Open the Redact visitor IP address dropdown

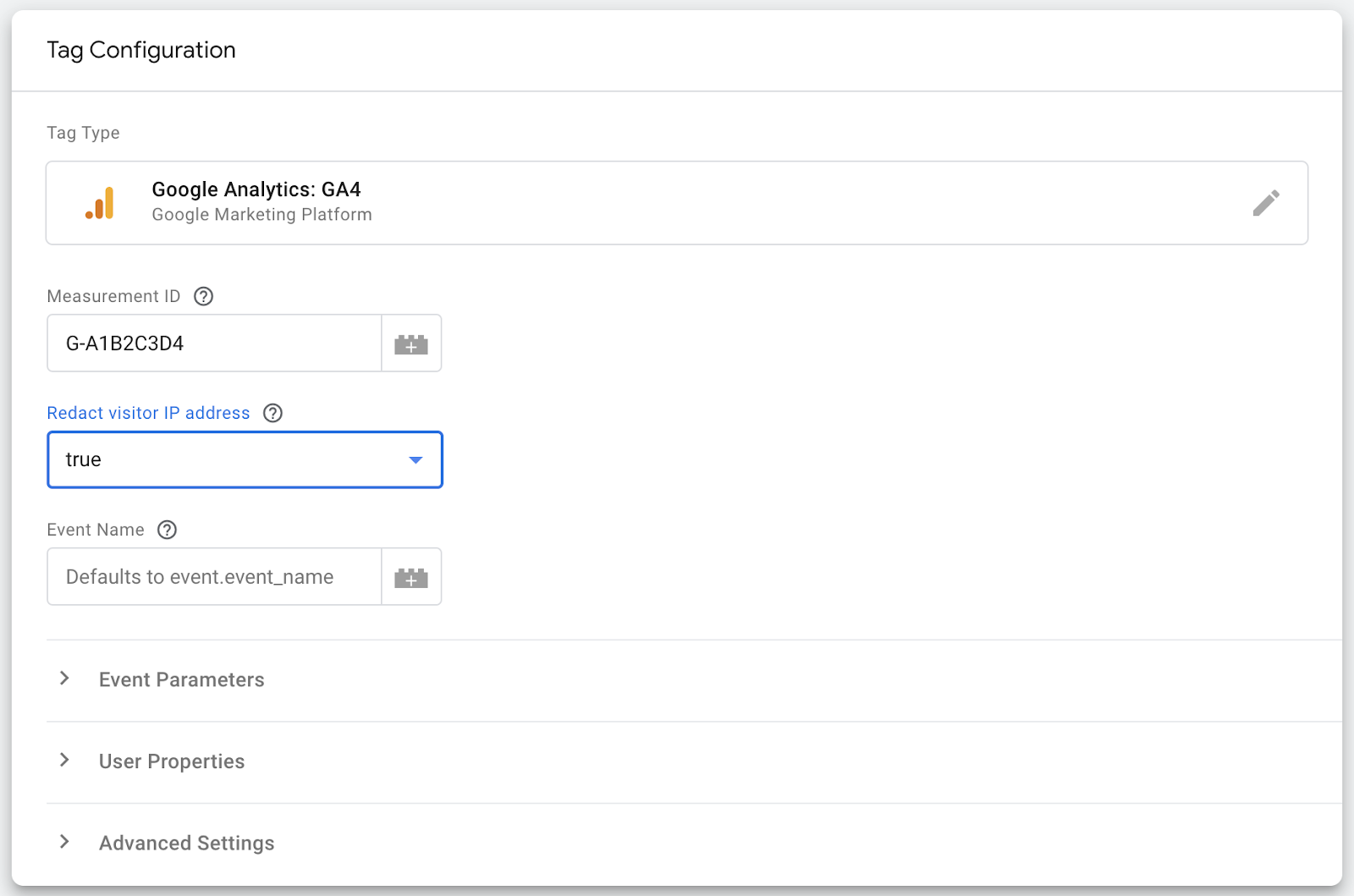click(x=245, y=459)
